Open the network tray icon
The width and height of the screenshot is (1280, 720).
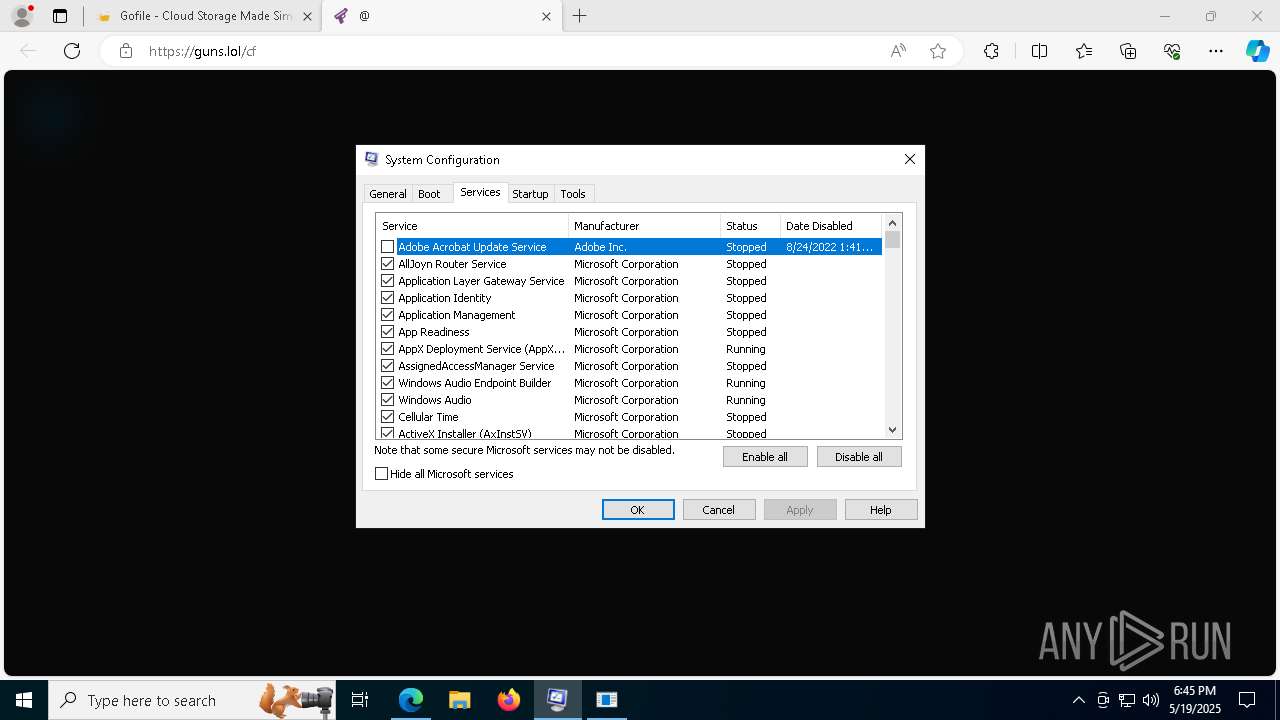(x=1127, y=700)
